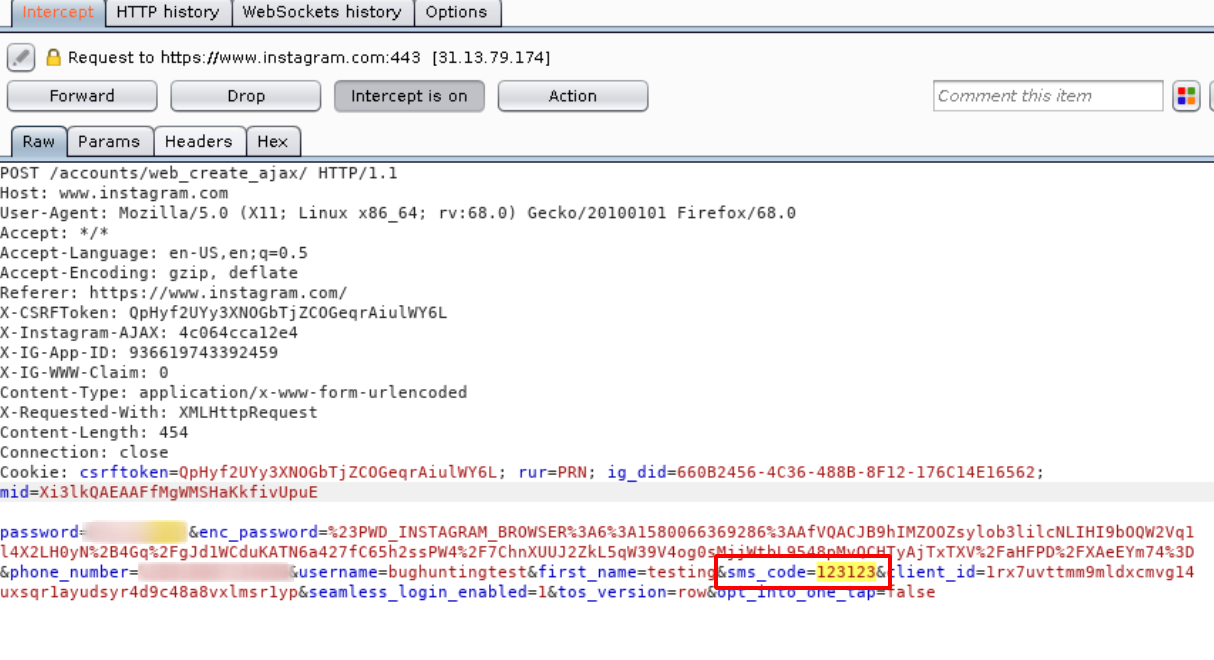Click the Content-Type header line
The image size is (1214, 660).
tap(234, 393)
